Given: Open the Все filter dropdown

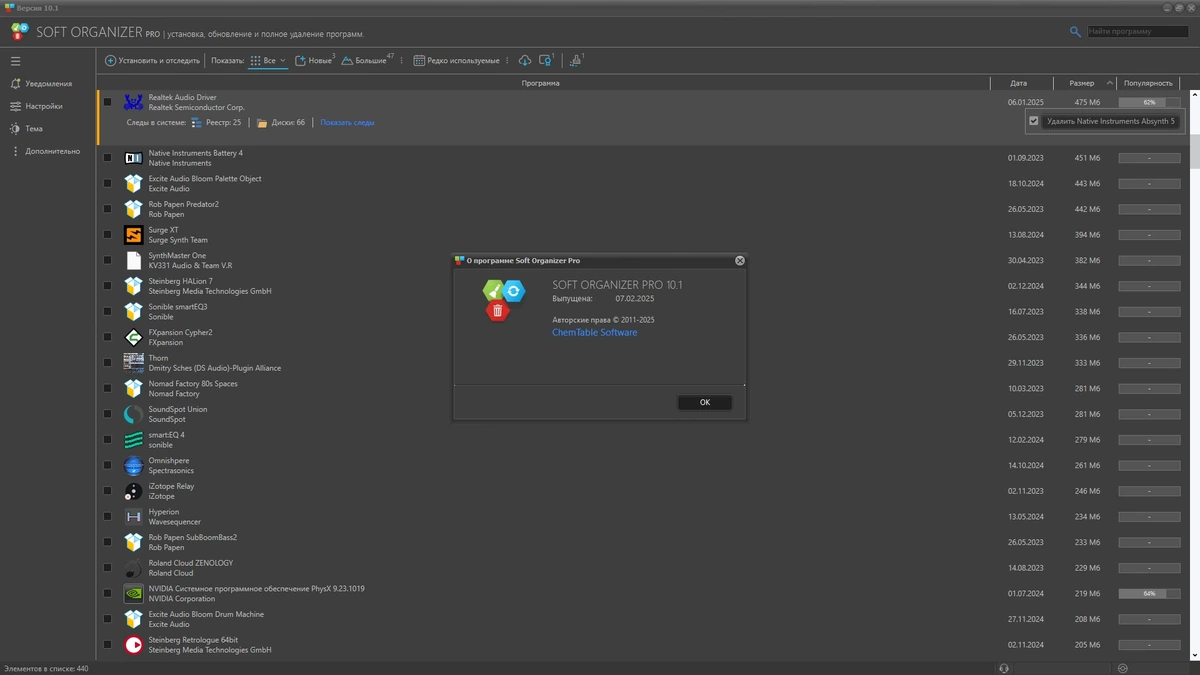Looking at the screenshot, I should (x=268, y=61).
